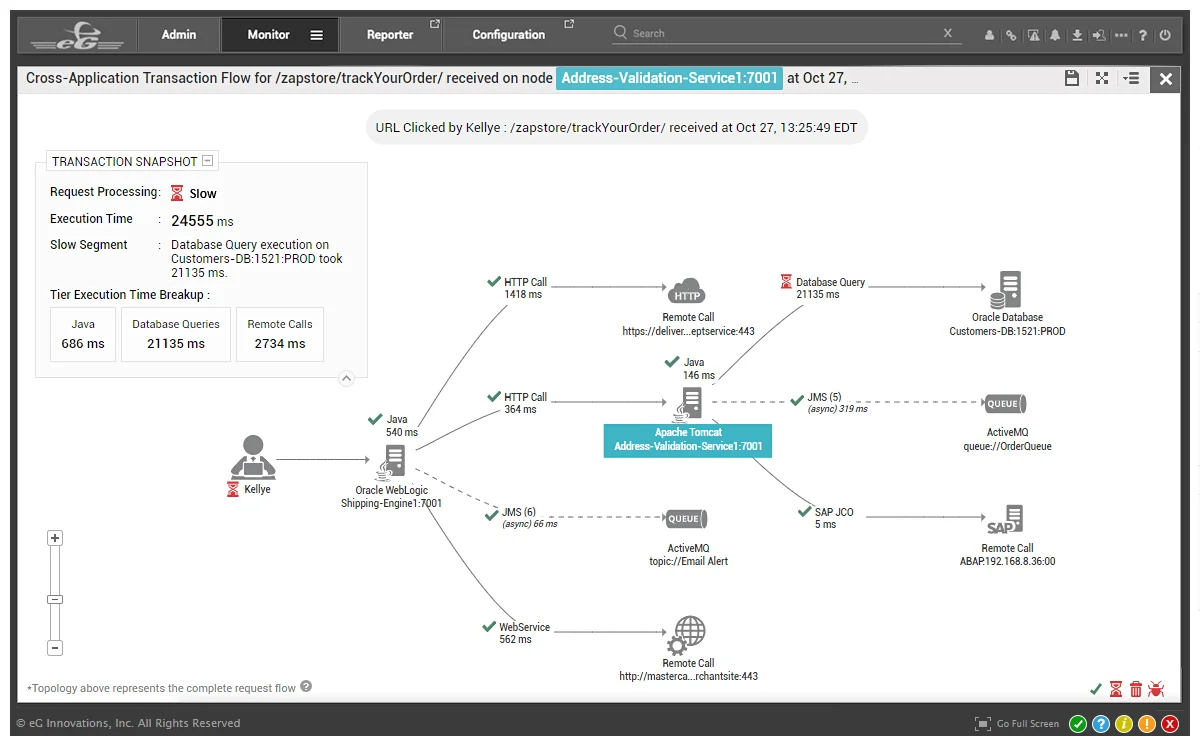Click the red bug error legend icon
Viewport: 1200px width, 746px height.
1157,689
